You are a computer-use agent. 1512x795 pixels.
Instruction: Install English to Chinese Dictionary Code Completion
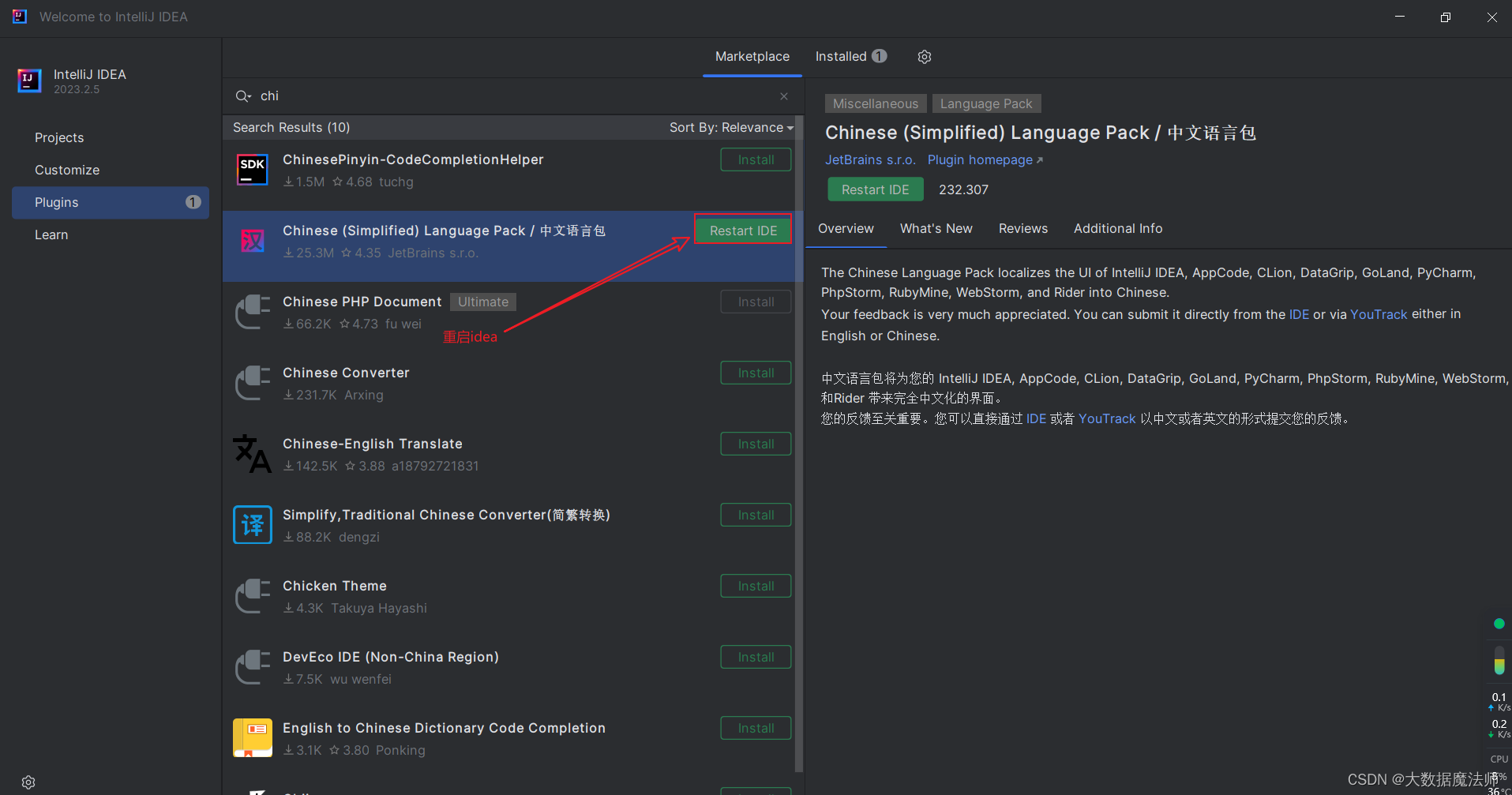[x=756, y=728]
